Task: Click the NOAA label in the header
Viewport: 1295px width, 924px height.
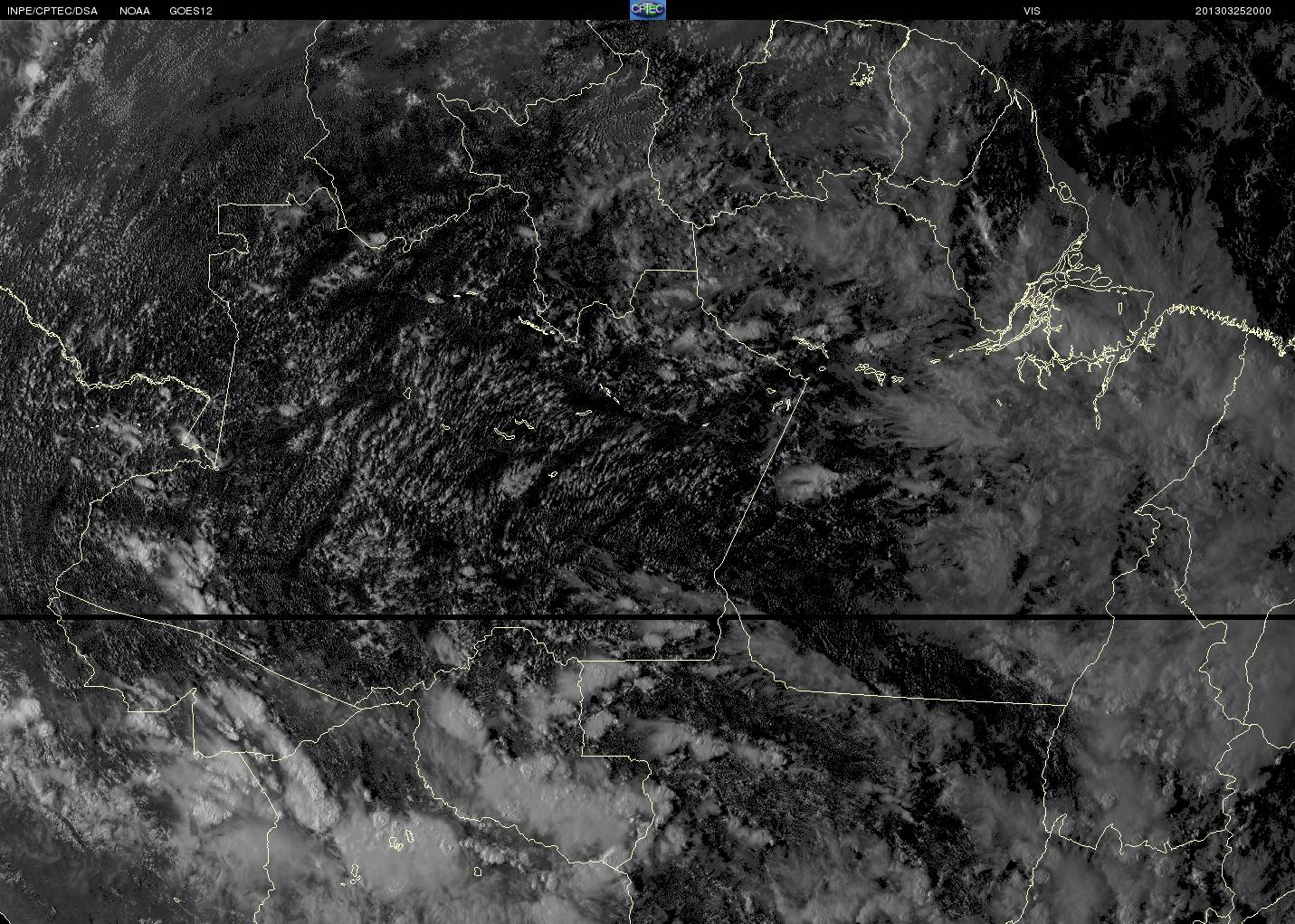Action: 135,11
